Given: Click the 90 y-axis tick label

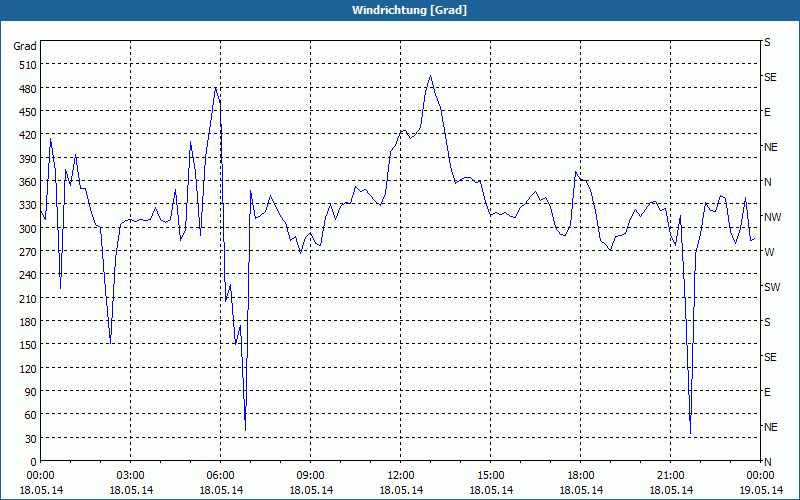Looking at the screenshot, I should 31,392.
